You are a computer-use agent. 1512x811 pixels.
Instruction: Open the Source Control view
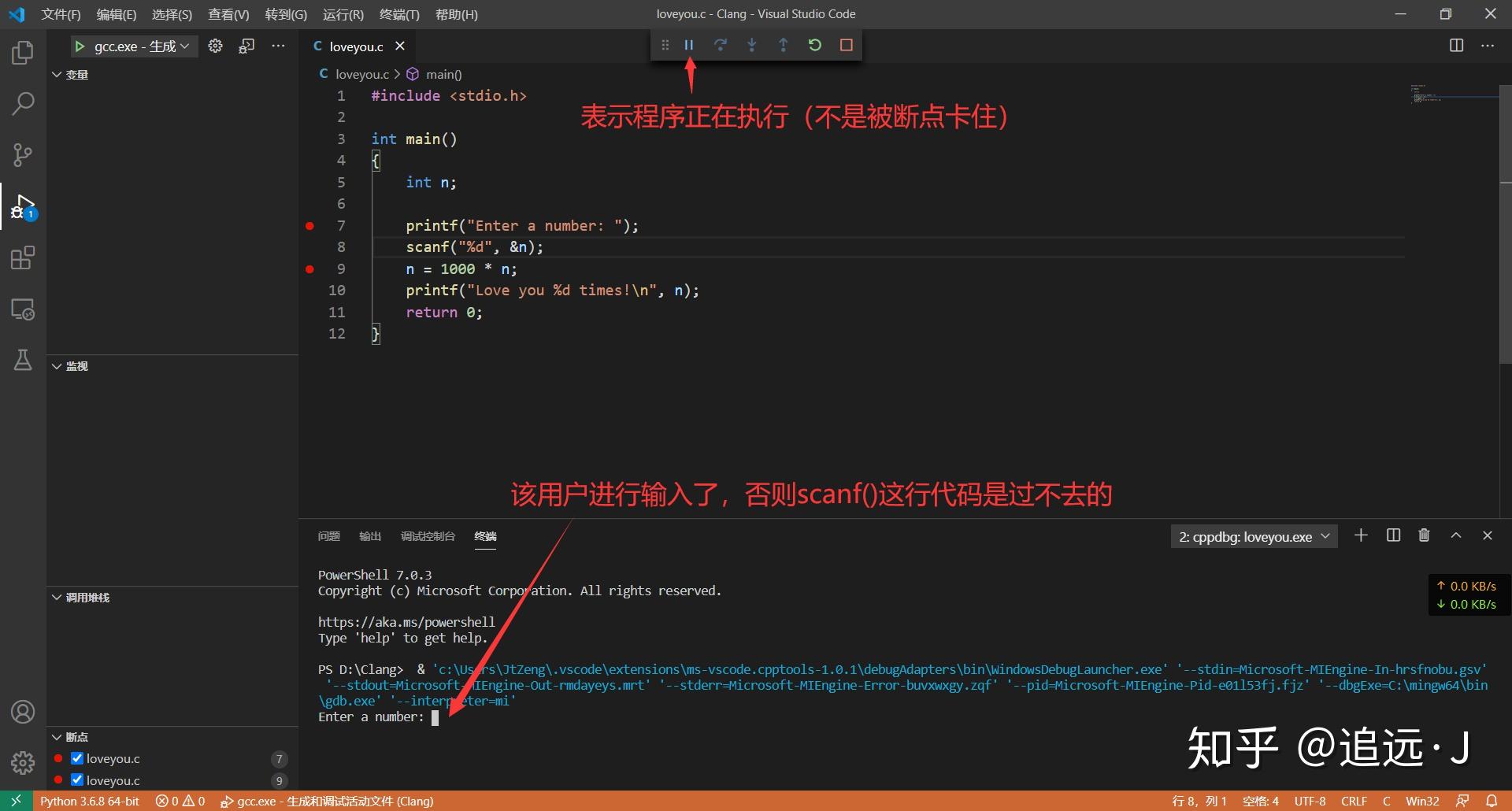[x=23, y=155]
